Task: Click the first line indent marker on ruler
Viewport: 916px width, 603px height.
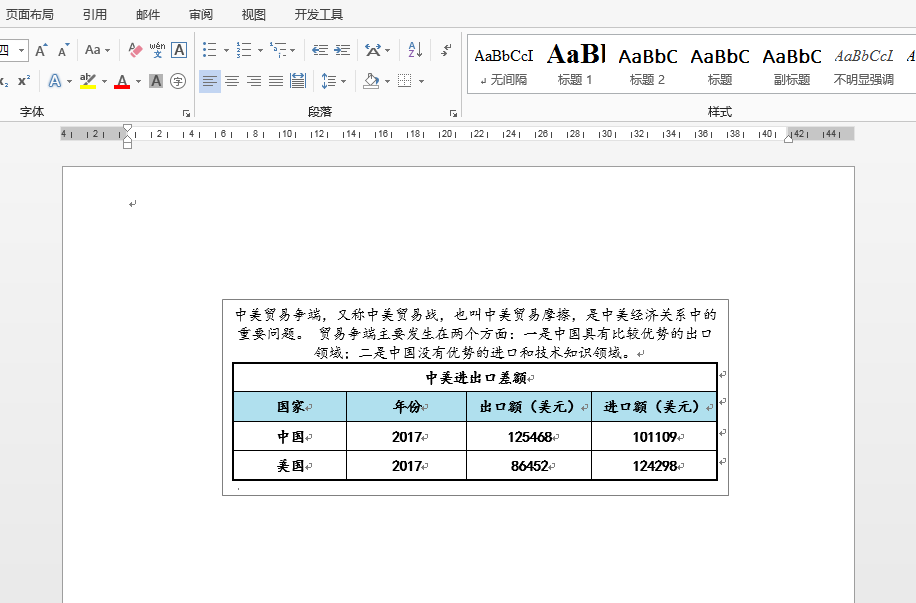Action: click(x=127, y=129)
